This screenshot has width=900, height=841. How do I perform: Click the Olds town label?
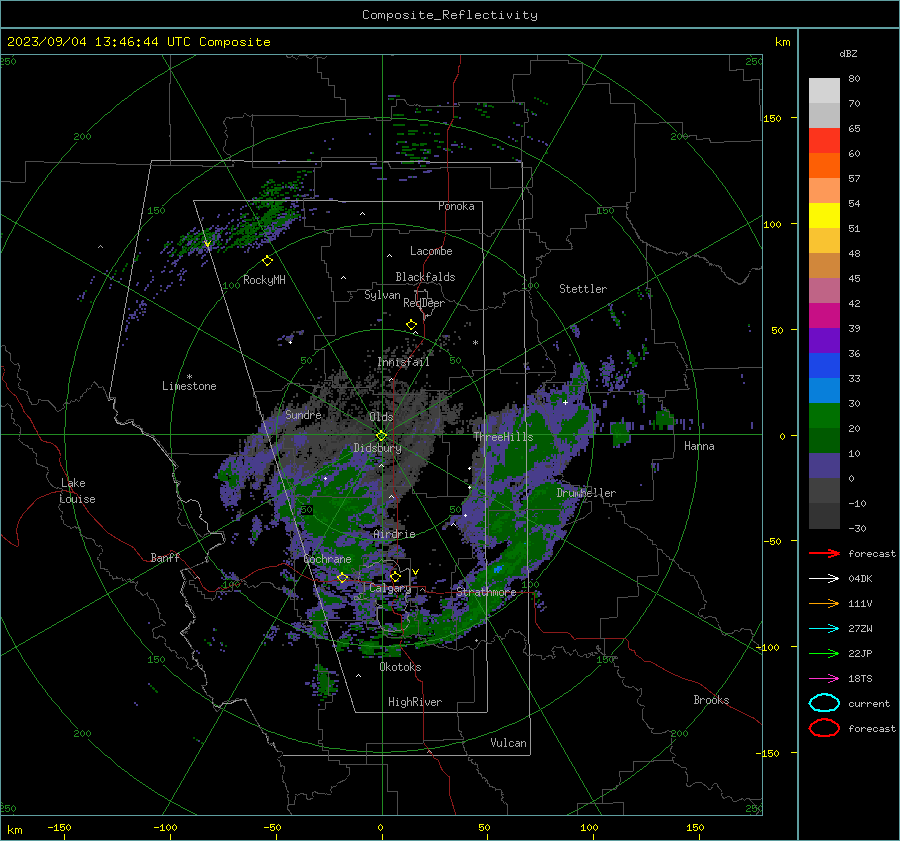click(x=381, y=417)
